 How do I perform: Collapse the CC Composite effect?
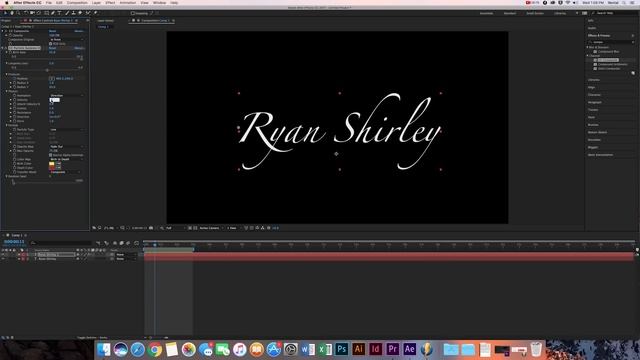[x=3, y=31]
